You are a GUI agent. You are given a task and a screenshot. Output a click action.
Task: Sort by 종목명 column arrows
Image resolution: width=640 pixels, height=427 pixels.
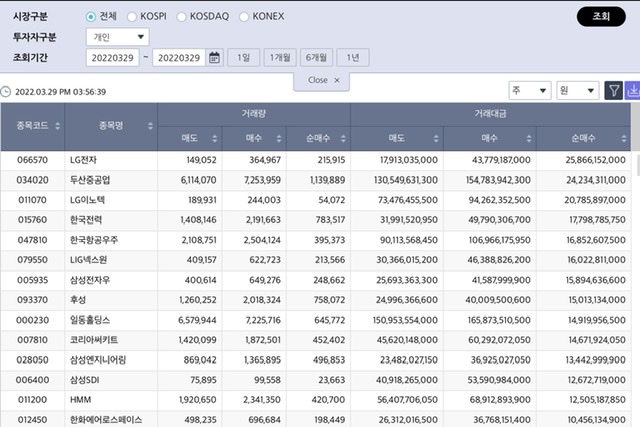pyautogui.click(x=151, y=126)
